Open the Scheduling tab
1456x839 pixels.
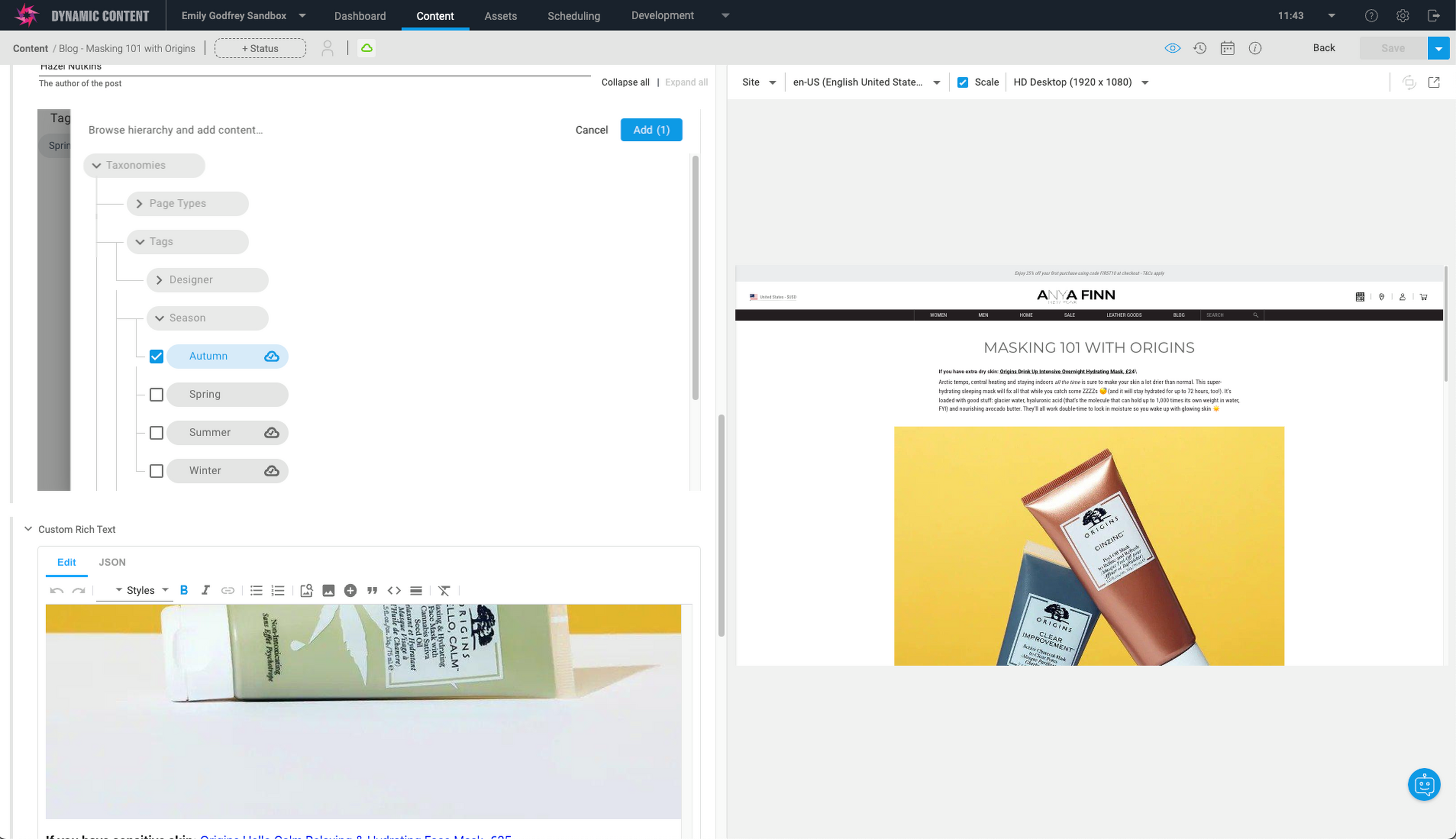(573, 16)
